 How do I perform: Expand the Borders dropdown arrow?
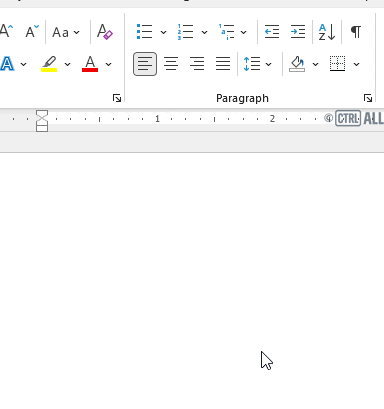pos(356,64)
